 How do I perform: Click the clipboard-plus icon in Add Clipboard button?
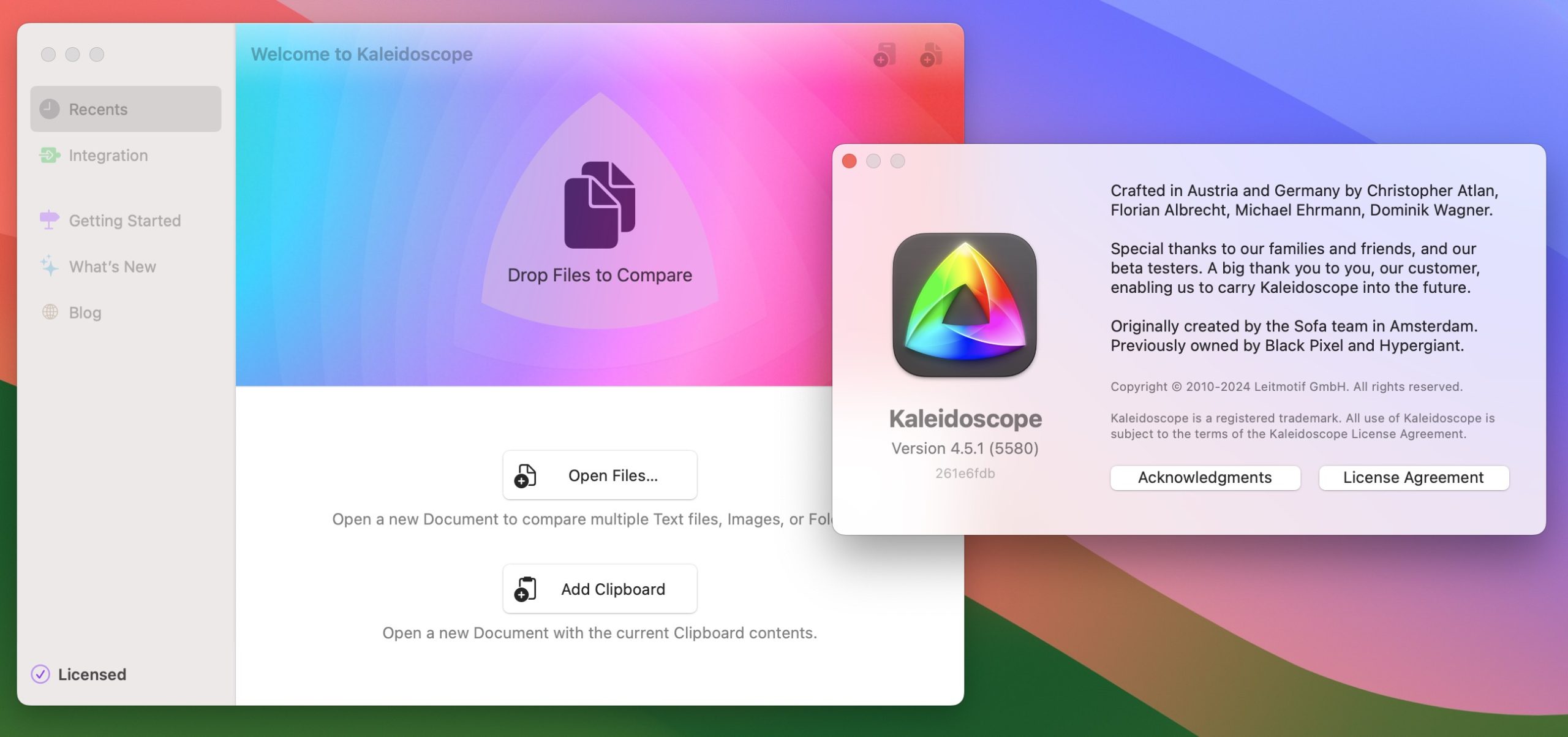coord(526,589)
